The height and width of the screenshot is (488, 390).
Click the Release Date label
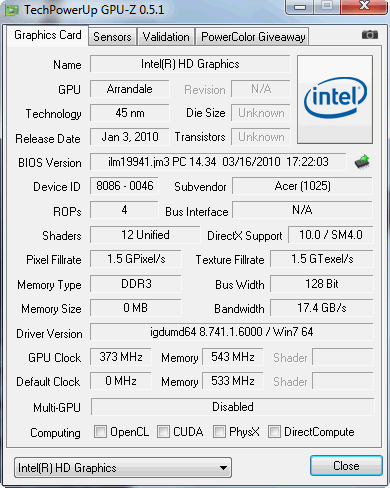click(48, 139)
